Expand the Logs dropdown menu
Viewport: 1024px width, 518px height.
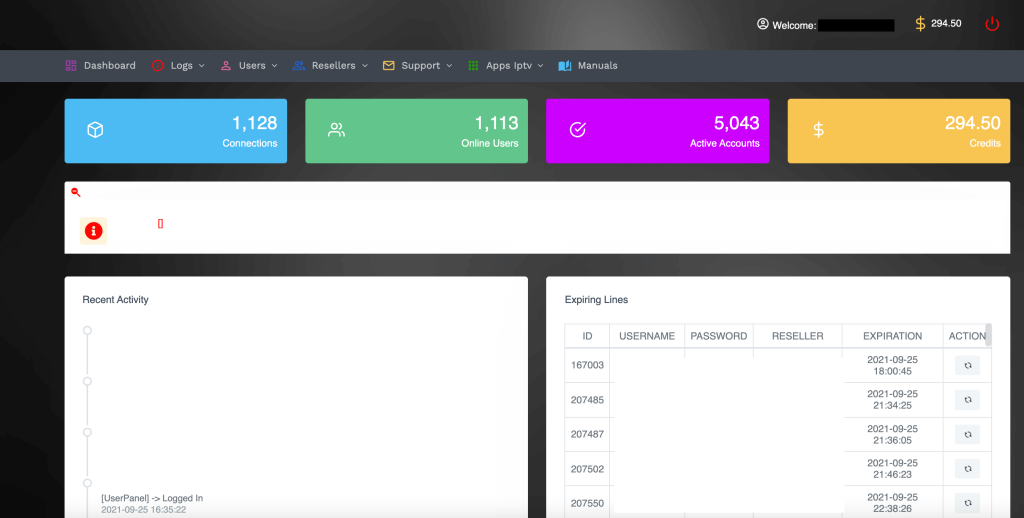(x=178, y=66)
